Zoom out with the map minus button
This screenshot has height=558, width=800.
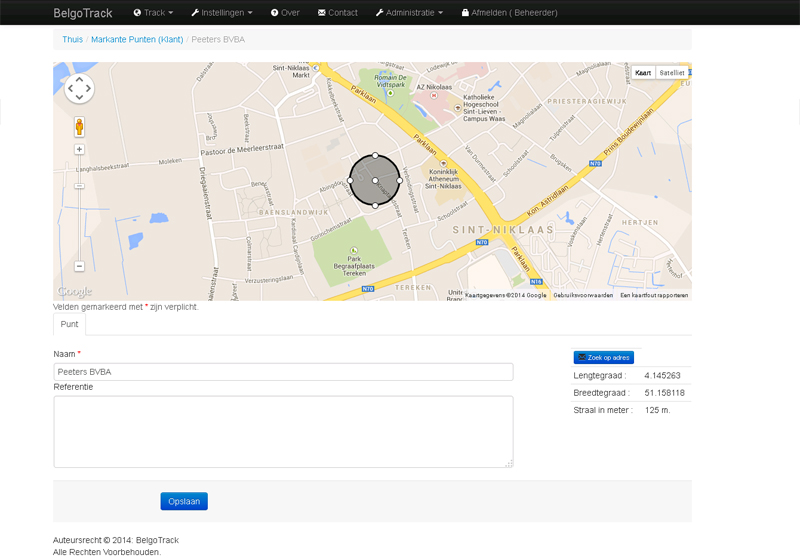pos(79,266)
